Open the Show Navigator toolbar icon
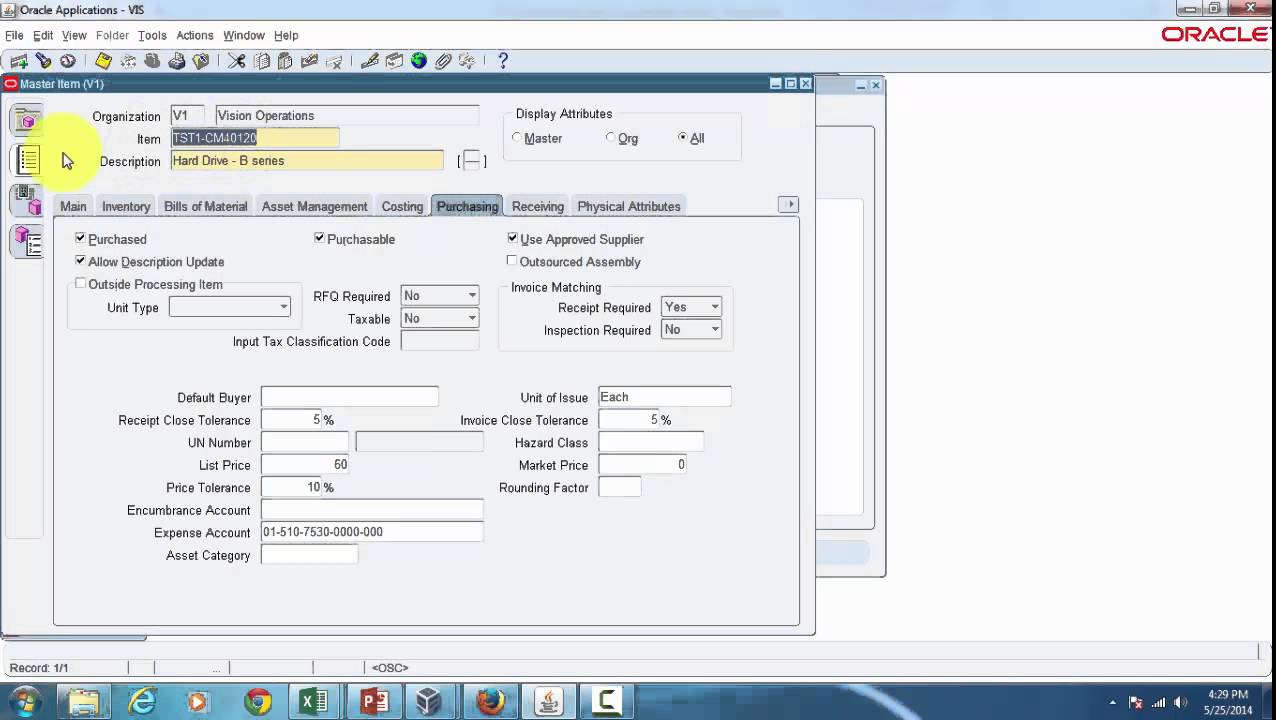1276x720 pixels. (67, 61)
